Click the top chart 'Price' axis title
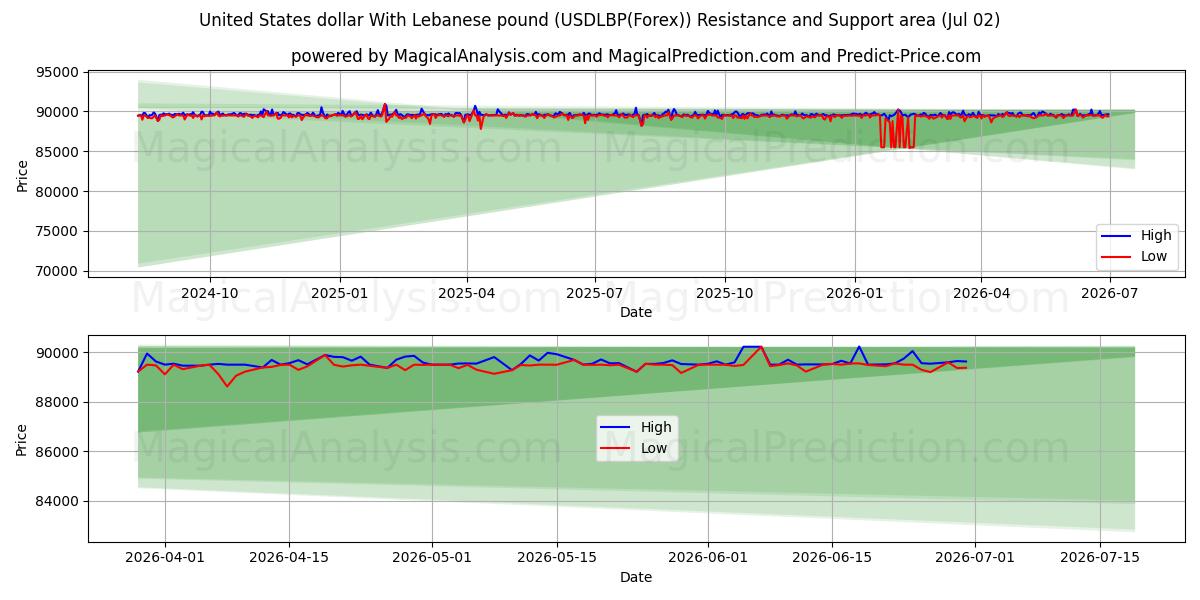1200x600 pixels. [22, 175]
